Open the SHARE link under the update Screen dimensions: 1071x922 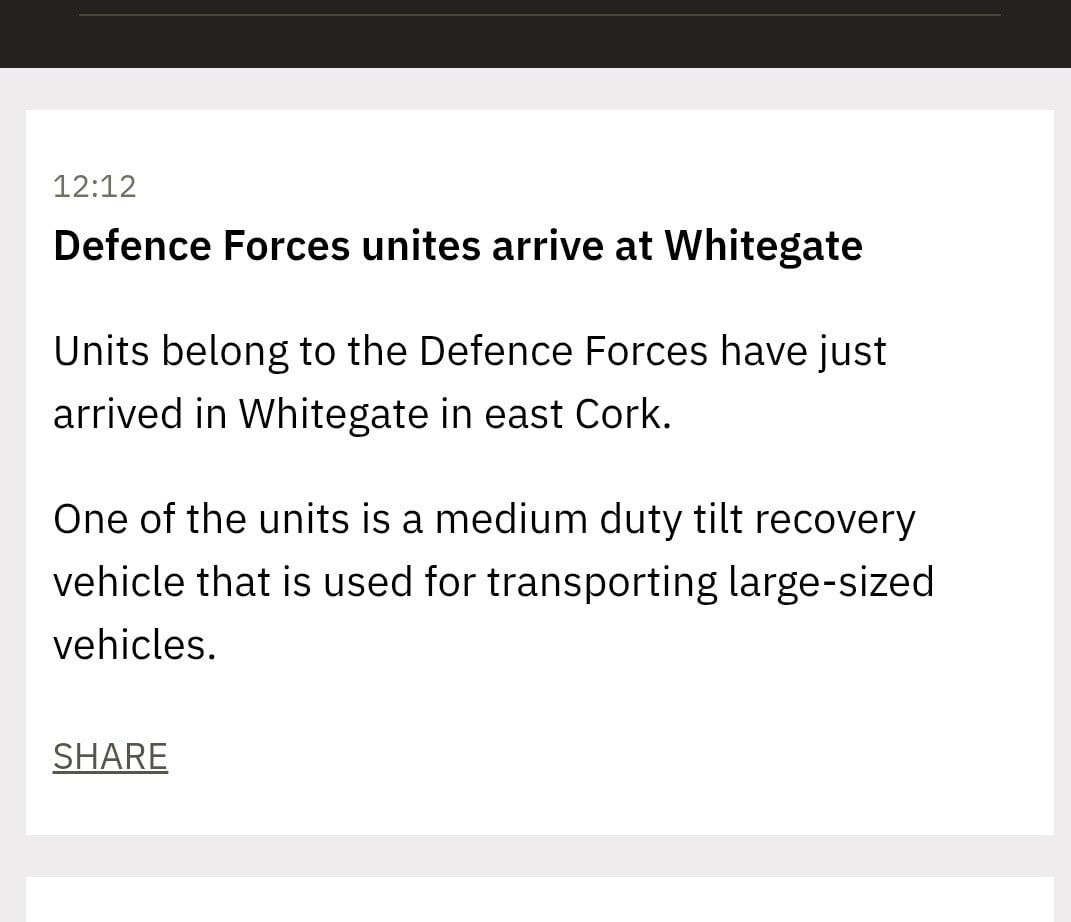[110, 757]
